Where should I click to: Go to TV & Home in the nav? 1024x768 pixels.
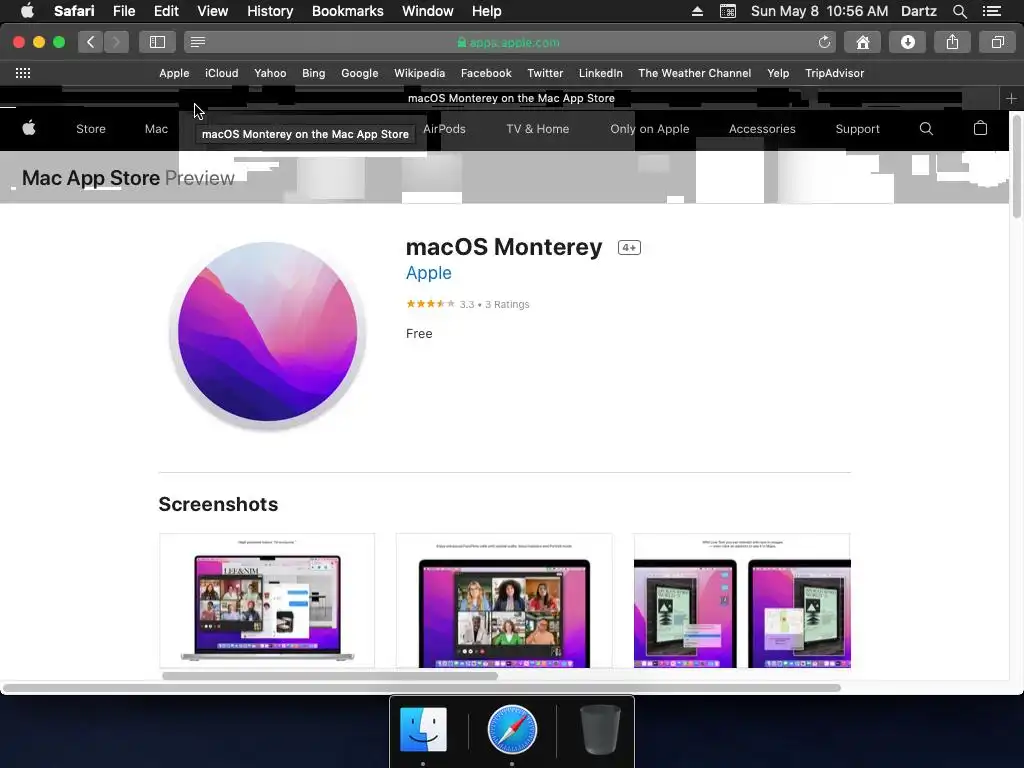click(537, 129)
